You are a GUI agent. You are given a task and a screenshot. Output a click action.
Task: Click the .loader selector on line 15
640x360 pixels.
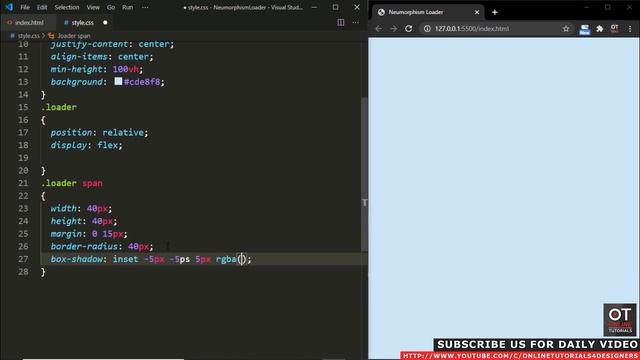[59, 107]
